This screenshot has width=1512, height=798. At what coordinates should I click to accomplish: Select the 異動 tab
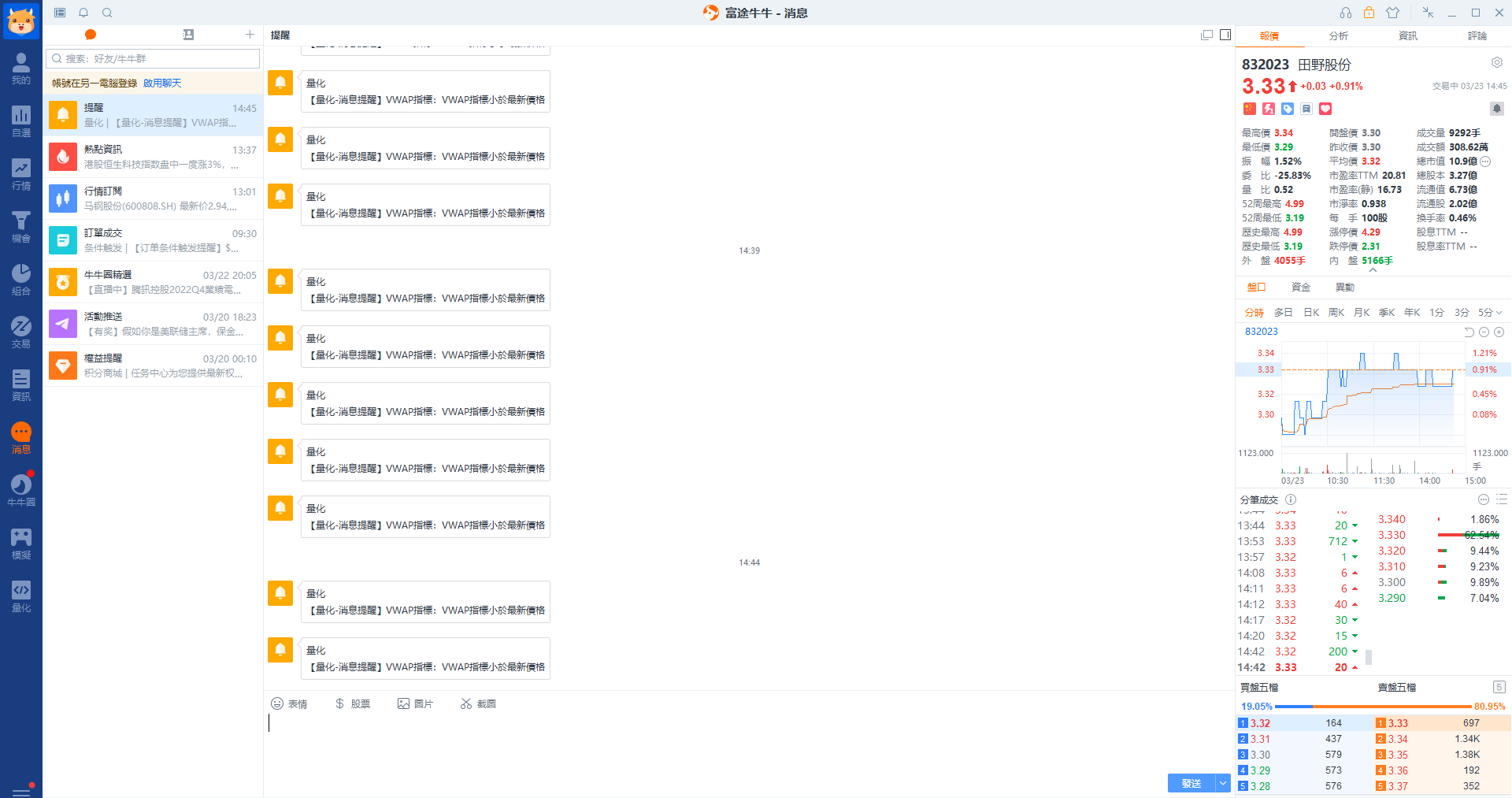coord(1345,288)
